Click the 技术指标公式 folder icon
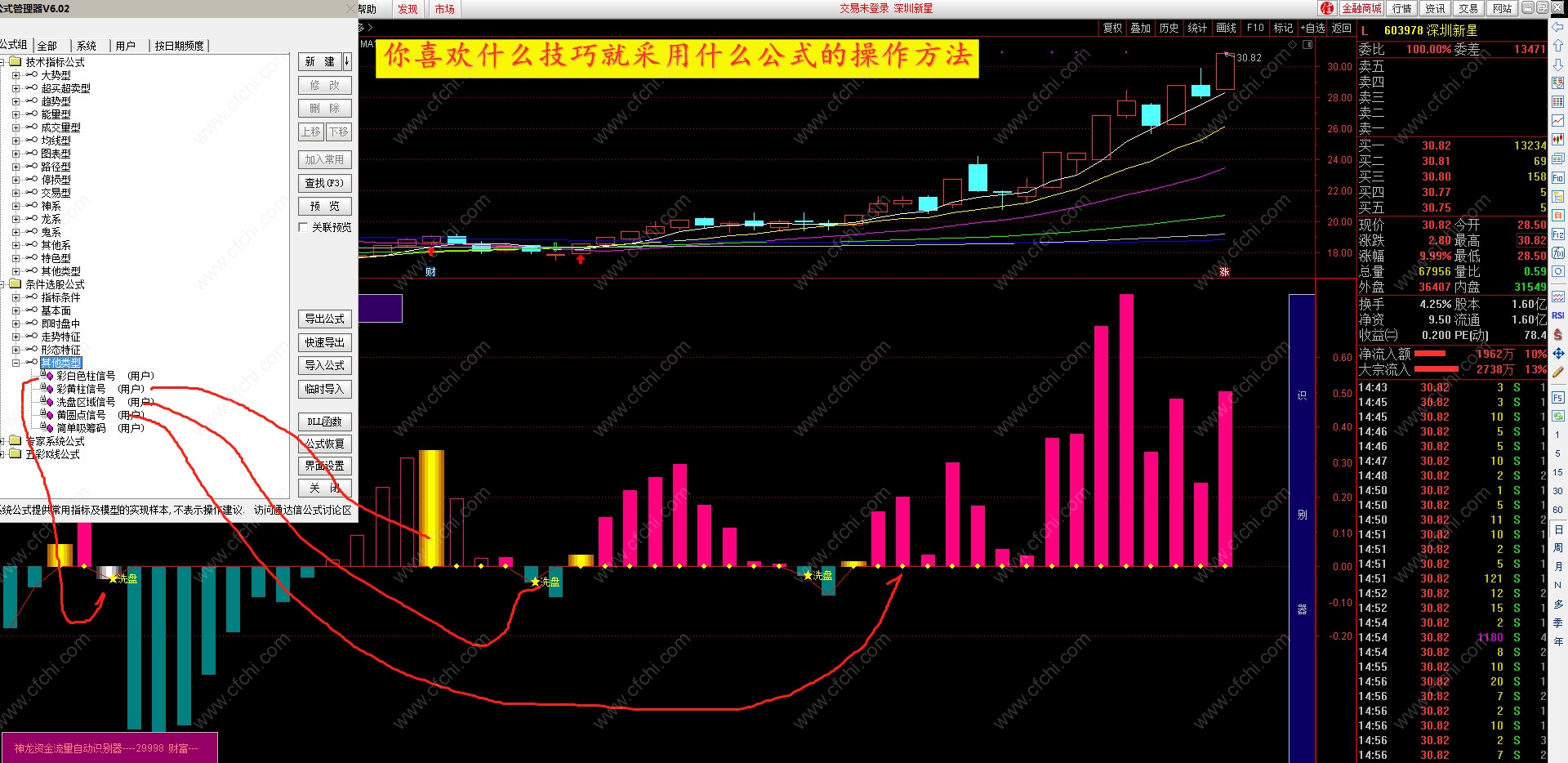 coord(16,62)
